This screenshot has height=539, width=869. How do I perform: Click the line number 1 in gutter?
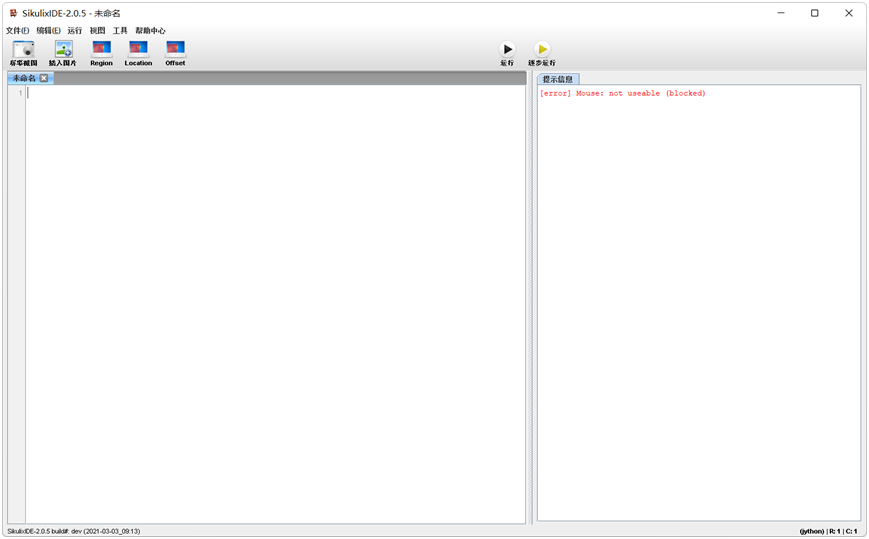point(21,93)
